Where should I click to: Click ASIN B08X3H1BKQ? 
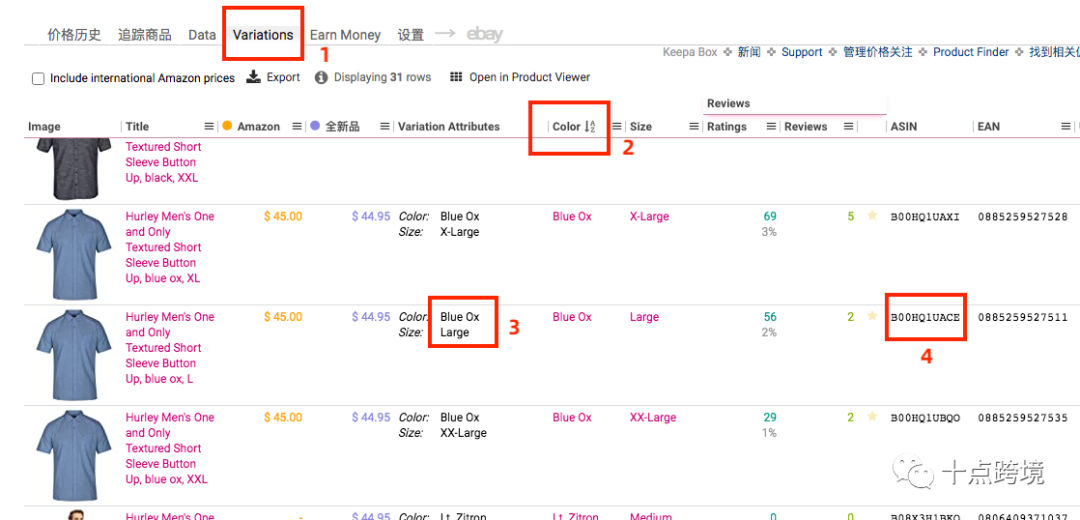(x=925, y=517)
